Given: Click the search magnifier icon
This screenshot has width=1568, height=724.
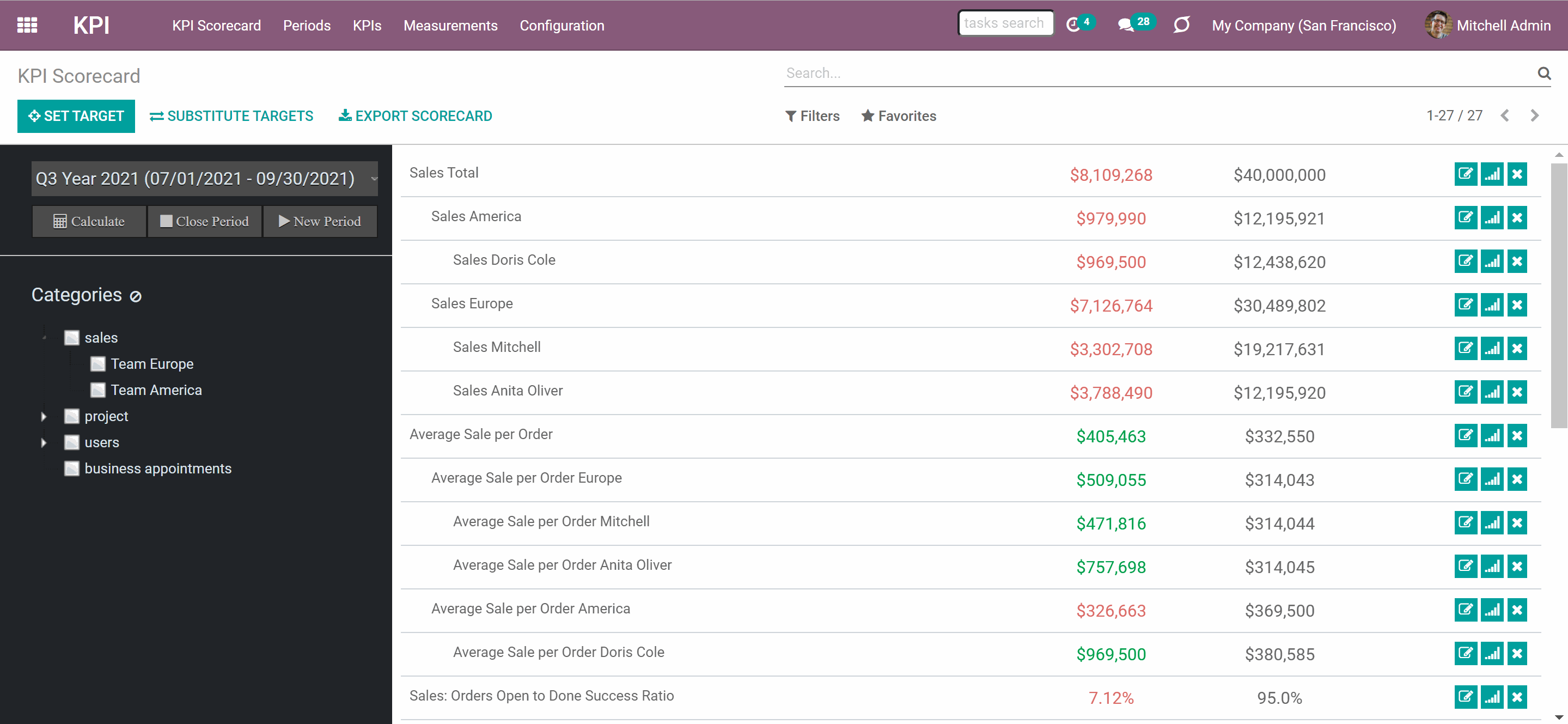Looking at the screenshot, I should [x=1543, y=73].
